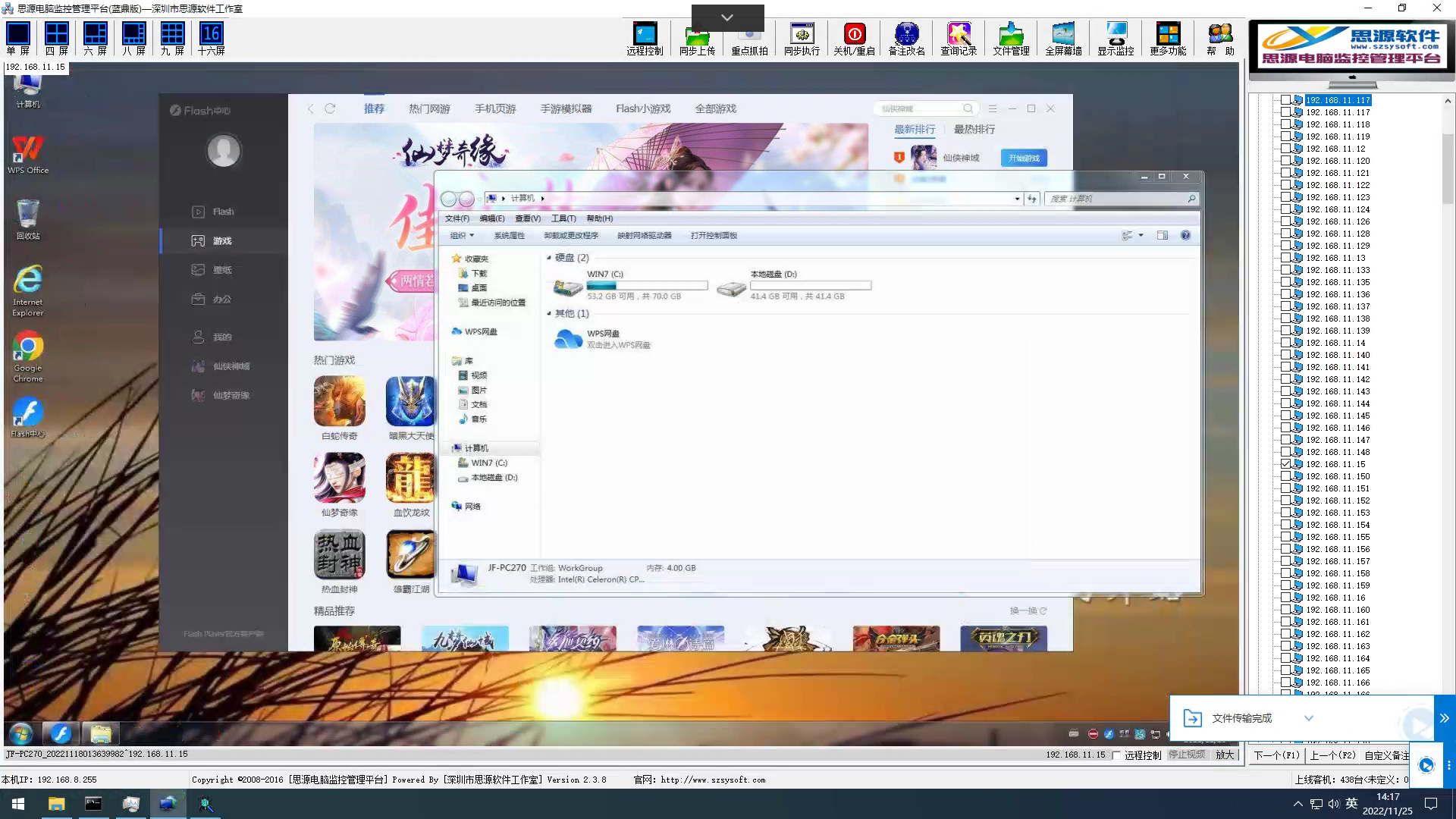
Task: Uncheck the box for 192.168.11.15
Action: [1285, 464]
